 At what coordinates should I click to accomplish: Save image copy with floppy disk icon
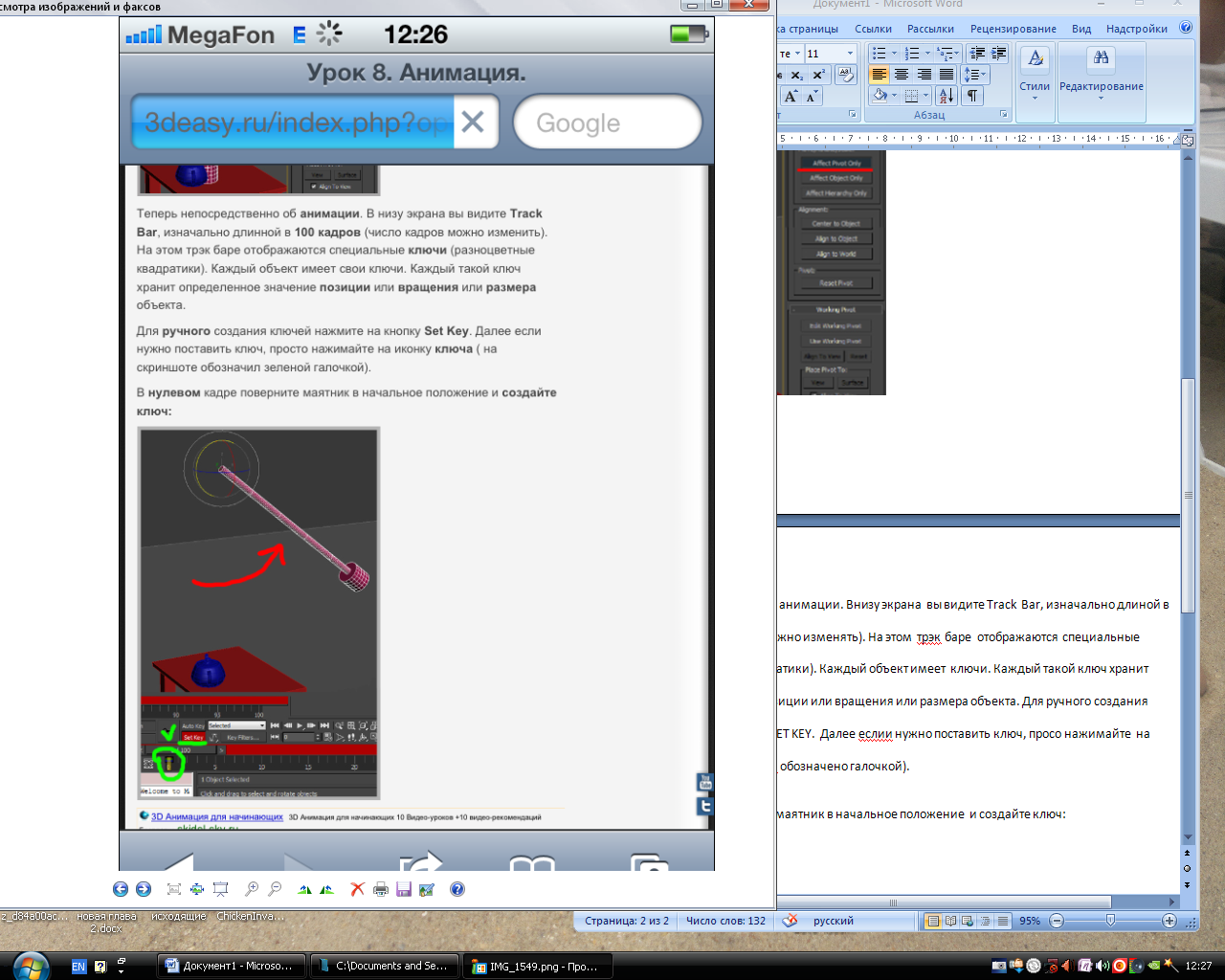[404, 889]
